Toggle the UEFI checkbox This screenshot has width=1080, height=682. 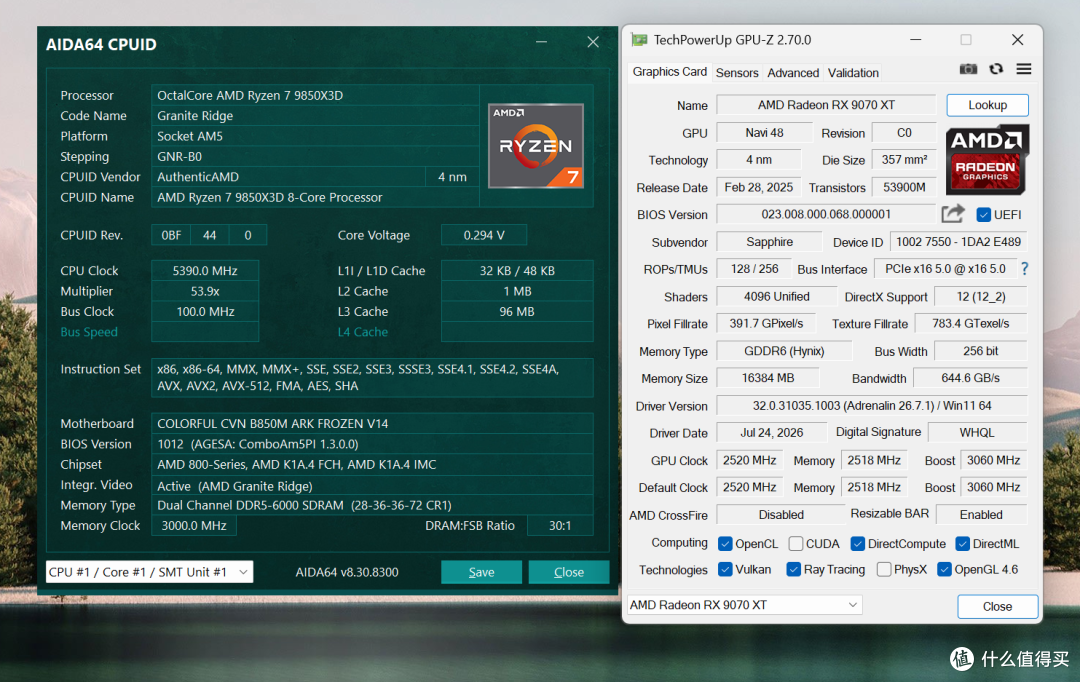coord(984,215)
